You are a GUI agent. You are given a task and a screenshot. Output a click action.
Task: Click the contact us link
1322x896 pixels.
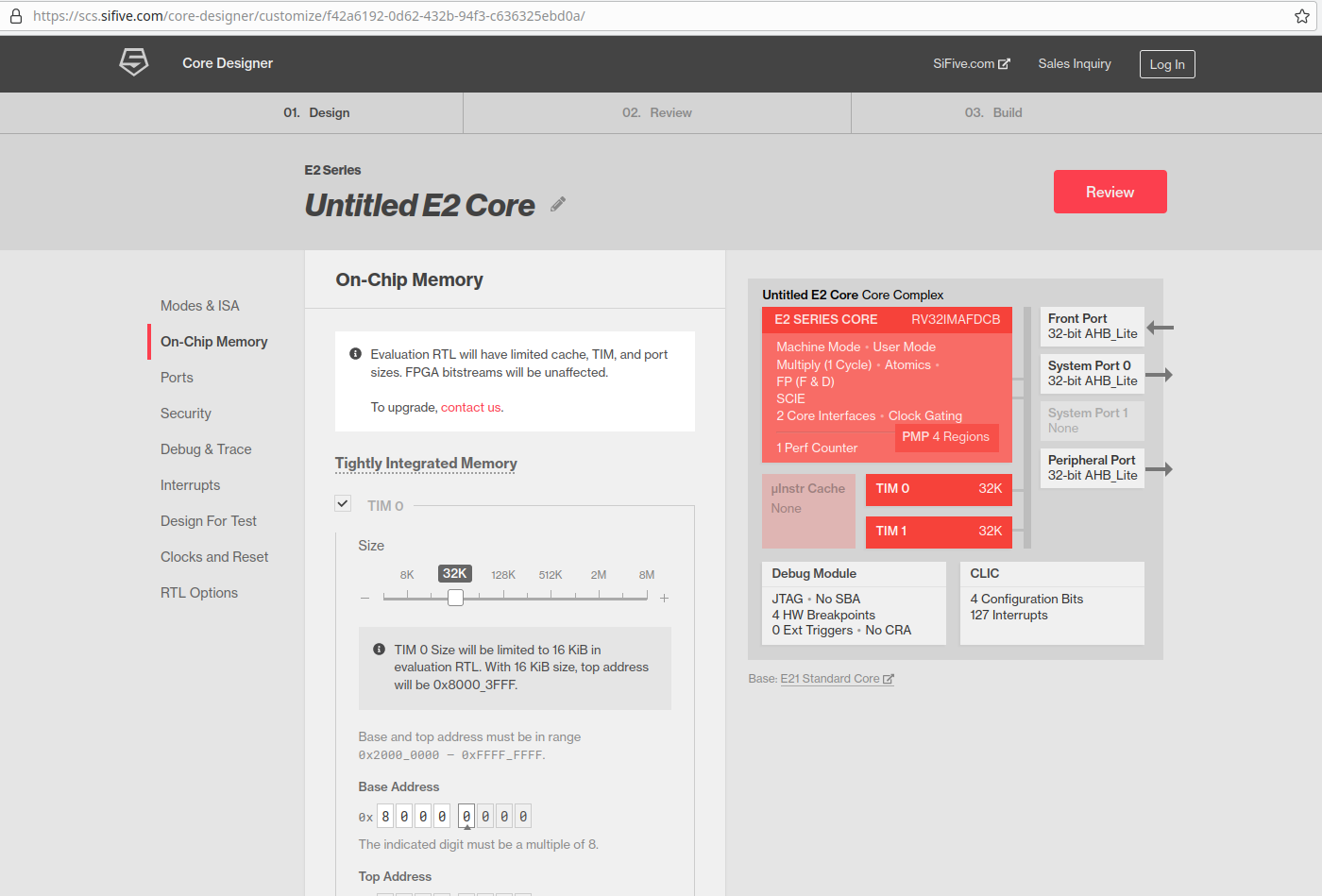470,408
